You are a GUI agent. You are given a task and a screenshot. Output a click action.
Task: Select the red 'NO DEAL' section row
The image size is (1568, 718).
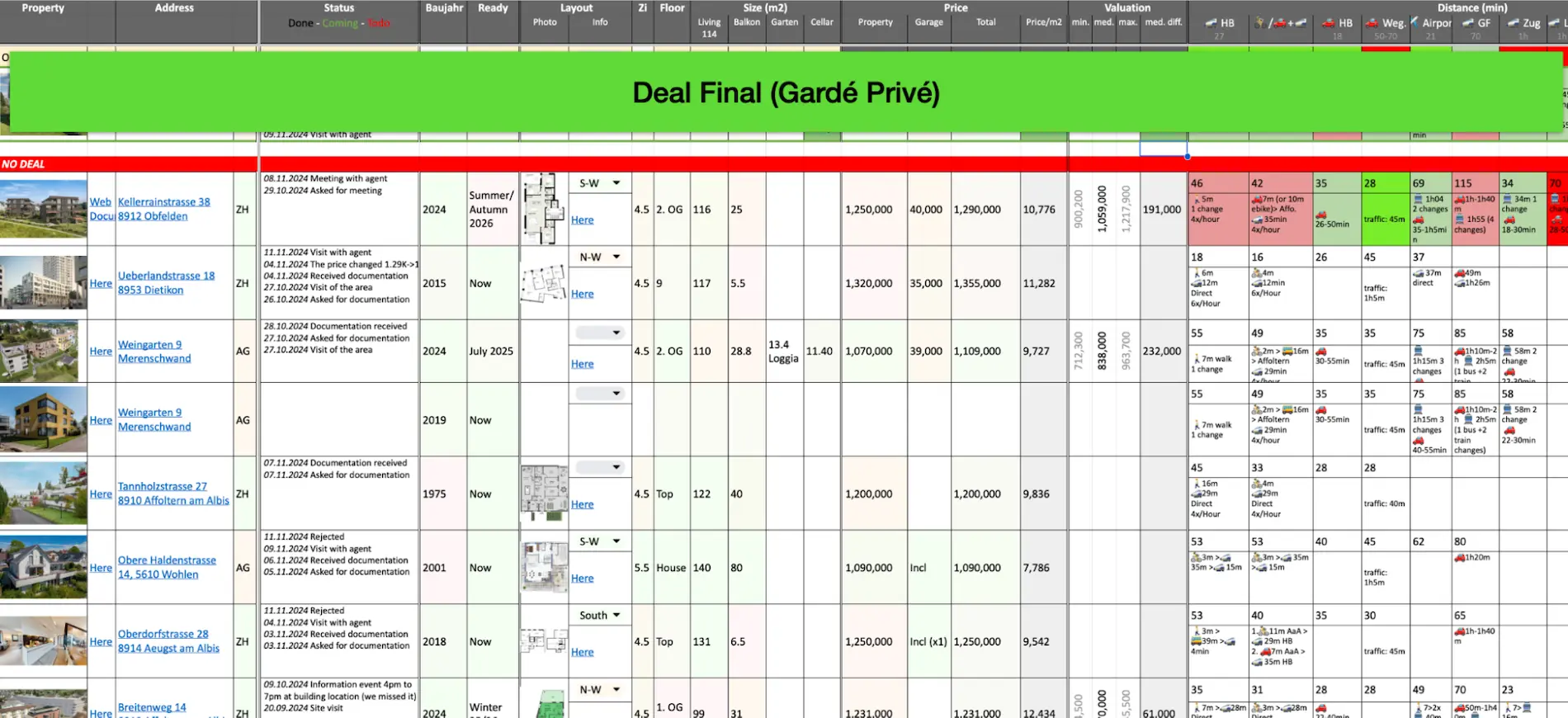click(784, 164)
